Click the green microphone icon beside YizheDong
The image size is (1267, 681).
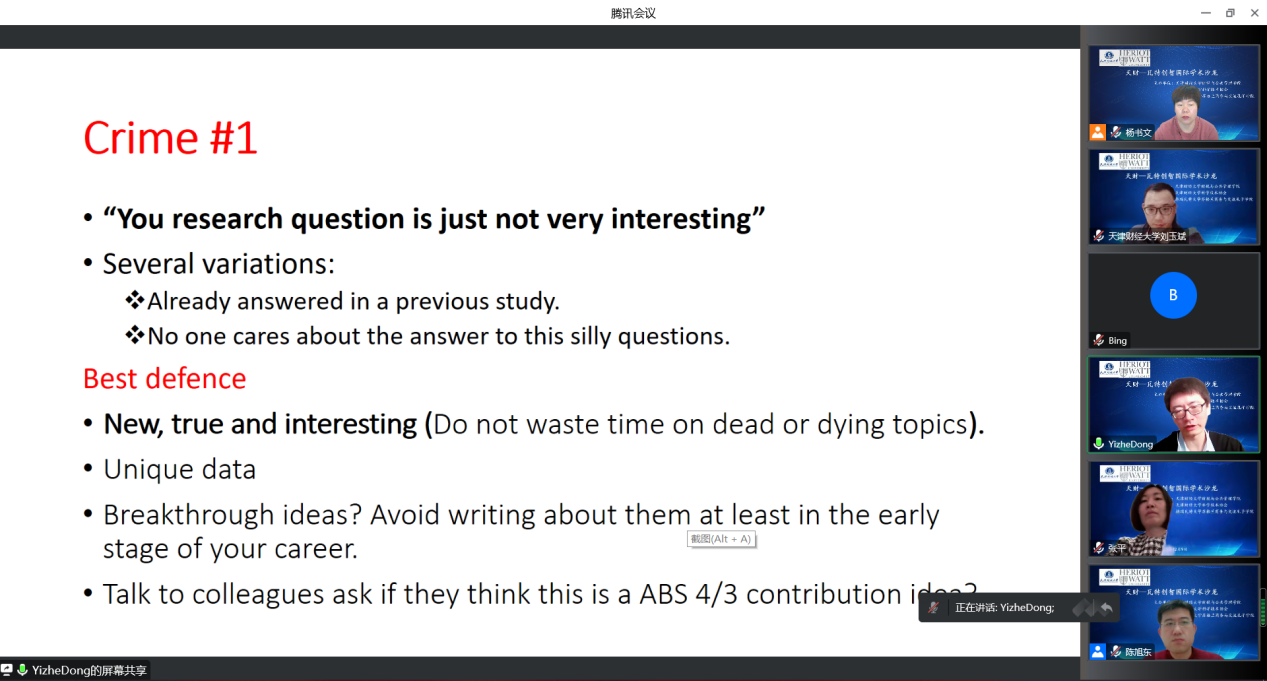(x=1099, y=444)
